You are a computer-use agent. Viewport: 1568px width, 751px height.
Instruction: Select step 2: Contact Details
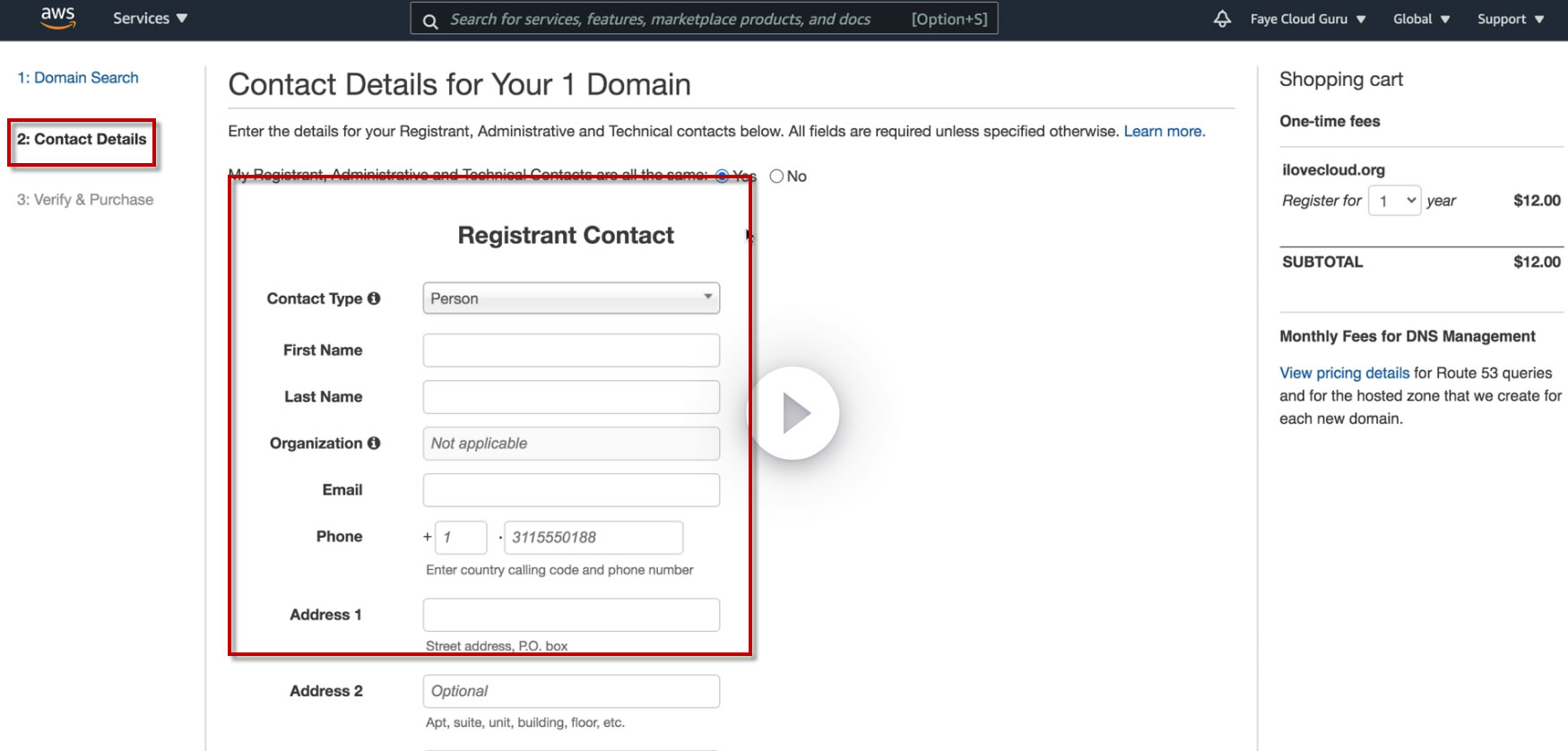click(82, 140)
